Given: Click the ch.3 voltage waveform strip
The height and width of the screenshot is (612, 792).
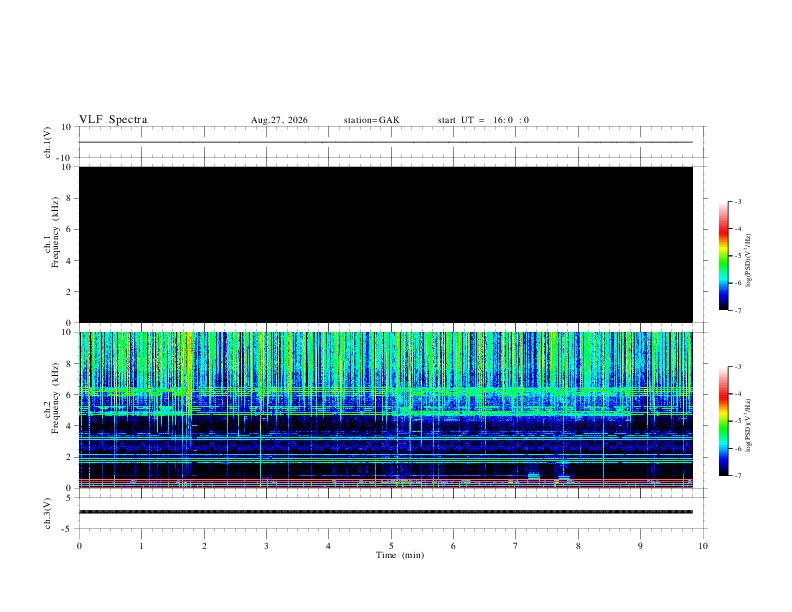Looking at the screenshot, I should click(386, 512).
